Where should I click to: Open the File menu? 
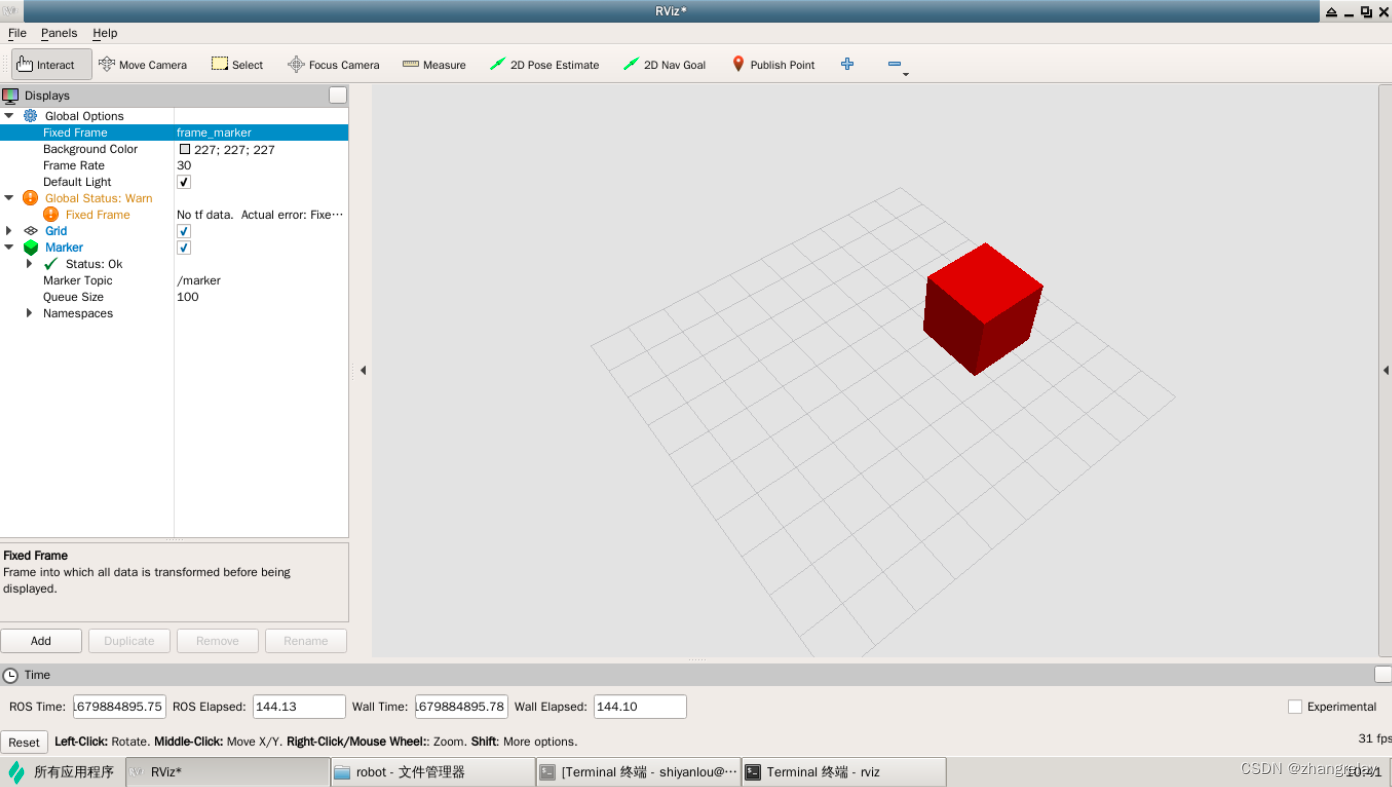[x=17, y=33]
